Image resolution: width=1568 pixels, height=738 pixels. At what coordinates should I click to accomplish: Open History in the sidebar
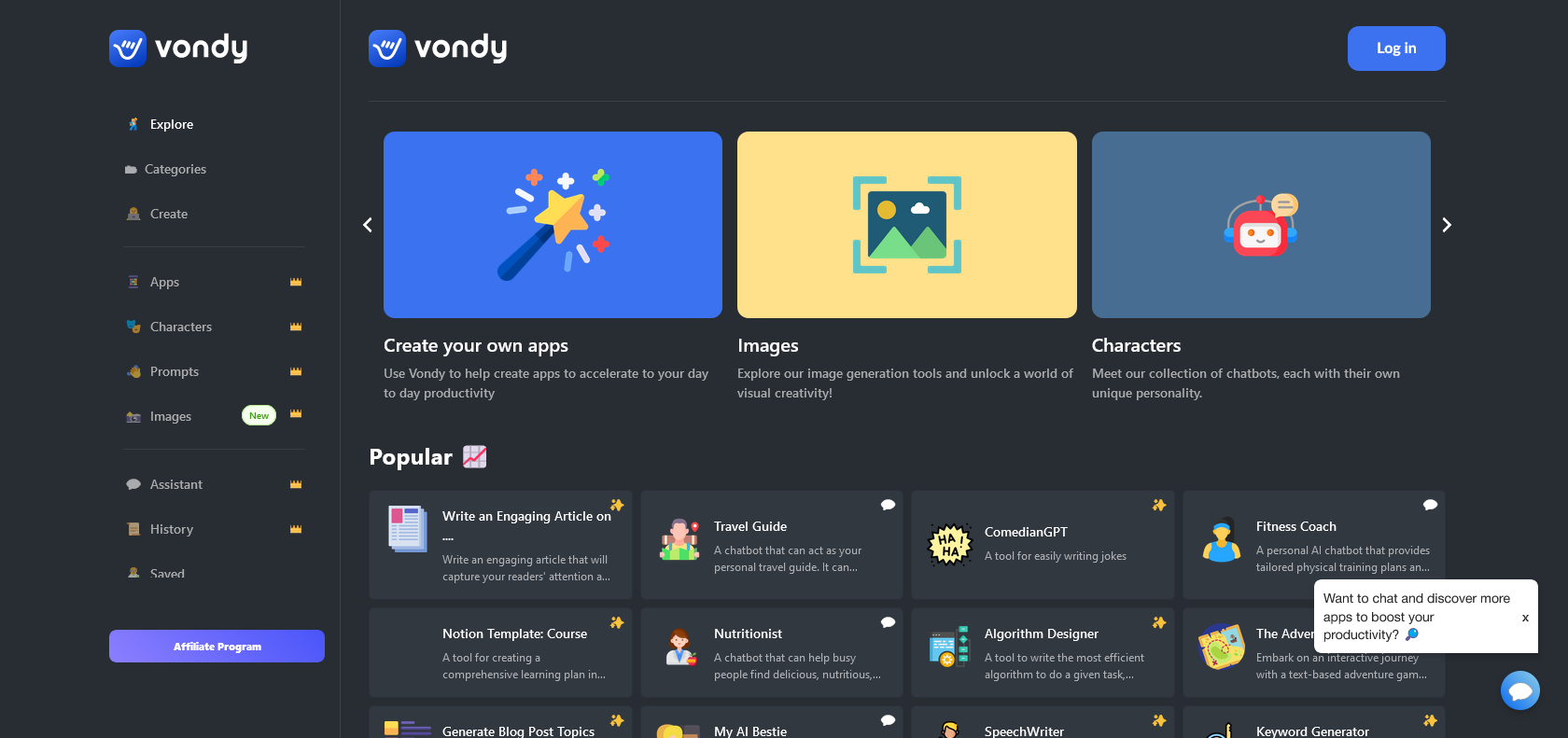(171, 529)
